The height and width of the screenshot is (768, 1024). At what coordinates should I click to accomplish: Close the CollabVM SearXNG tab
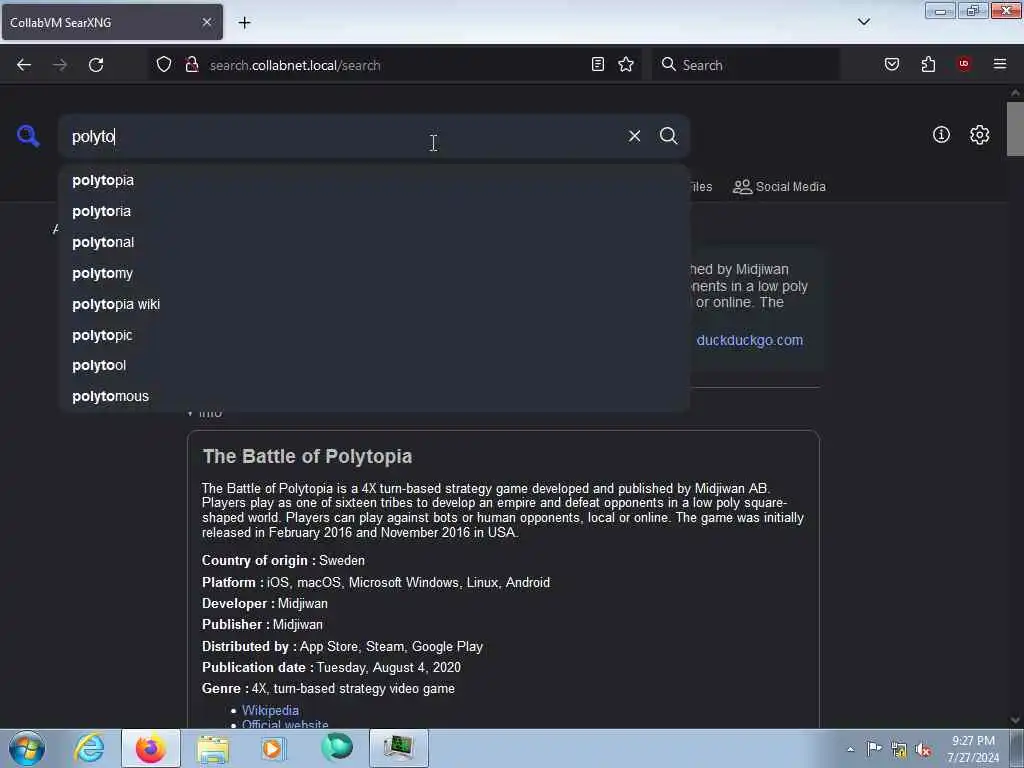point(206,22)
